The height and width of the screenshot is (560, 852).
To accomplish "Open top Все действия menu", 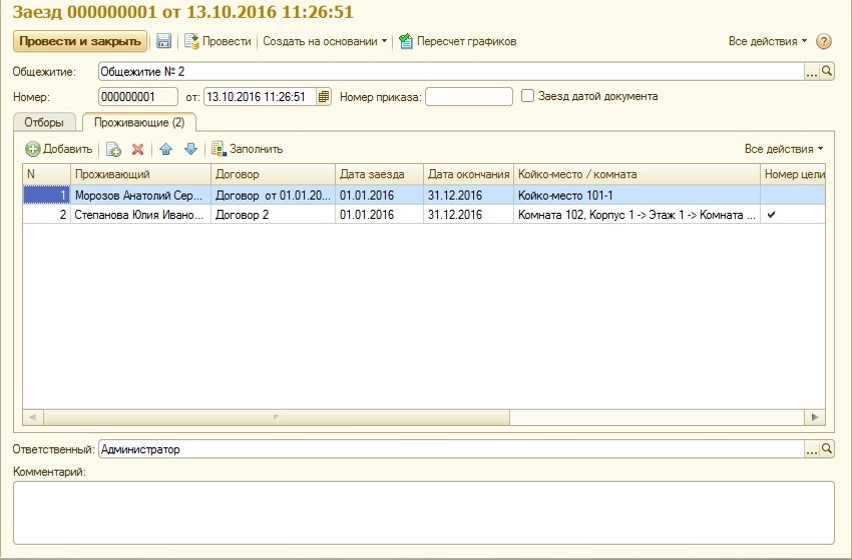I will pyautogui.click(x=767, y=41).
